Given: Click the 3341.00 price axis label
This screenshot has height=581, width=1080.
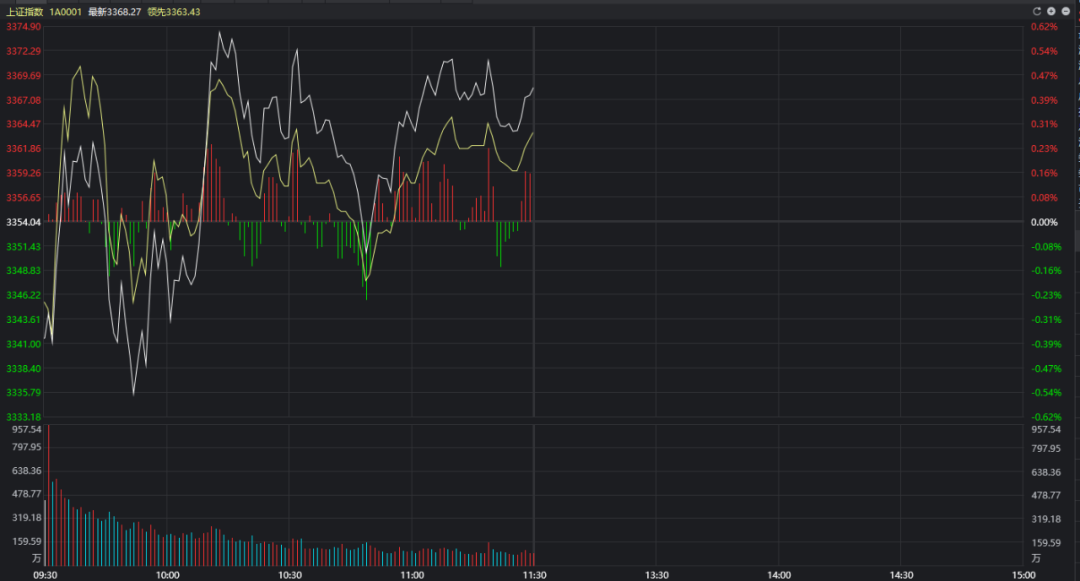Looking at the screenshot, I should pos(23,344).
